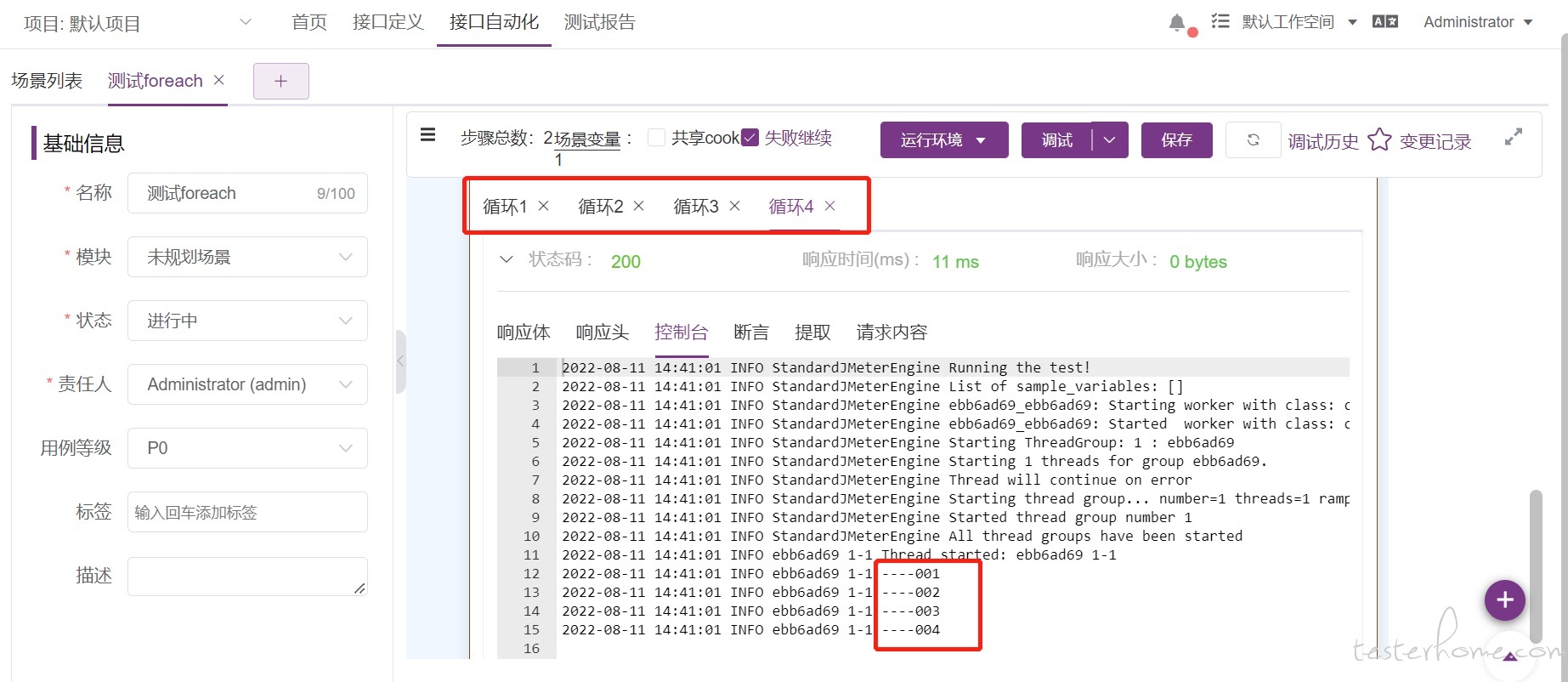Switch to 请求内容 tab

click(892, 332)
